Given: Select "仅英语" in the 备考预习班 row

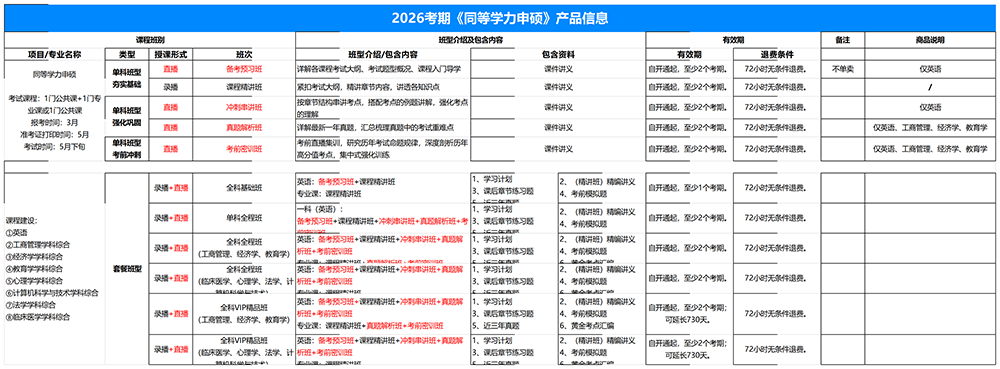Looking at the screenshot, I should coord(930,69).
